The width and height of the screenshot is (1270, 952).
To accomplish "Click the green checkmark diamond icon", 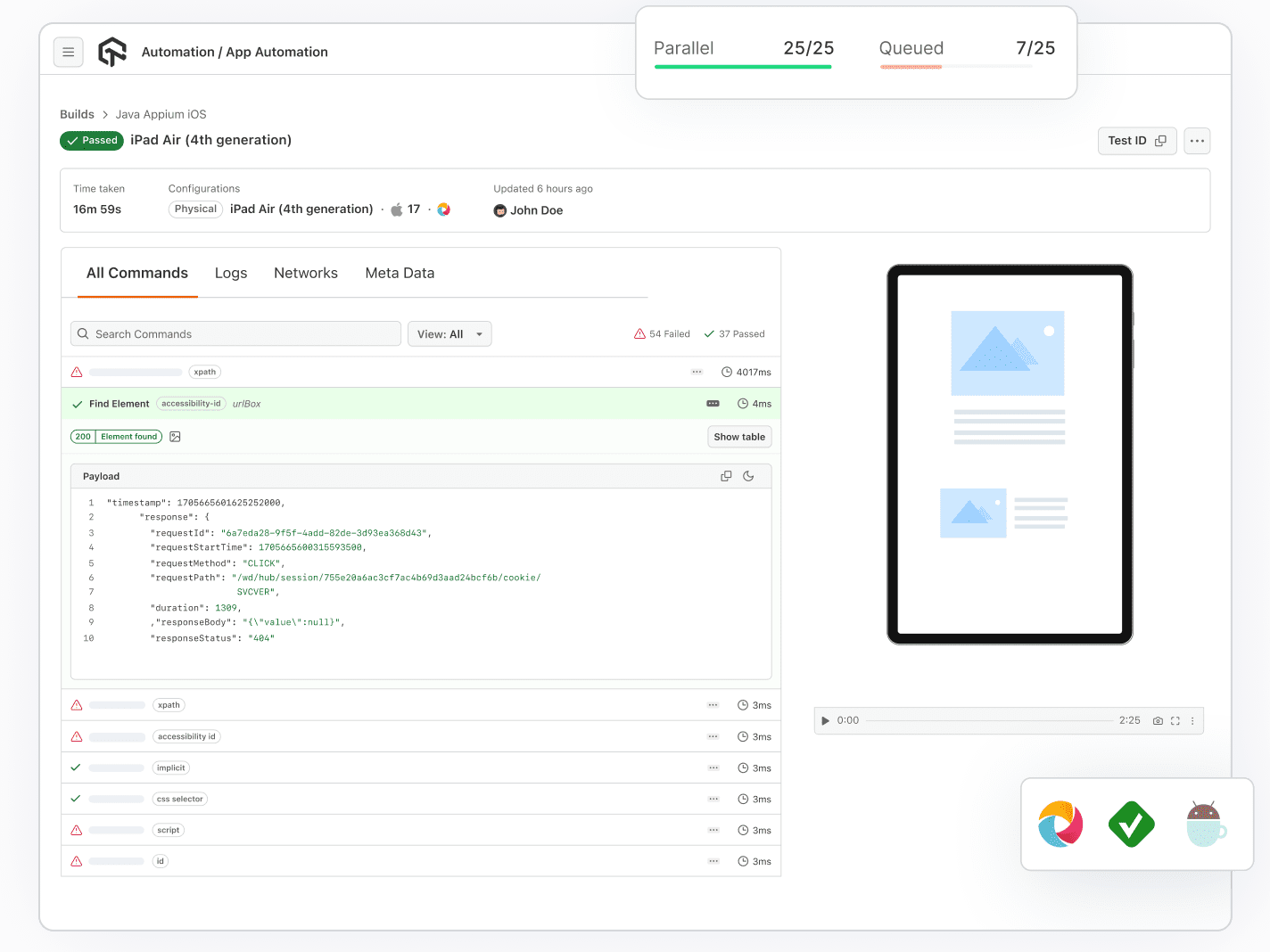I will pos(1131,824).
